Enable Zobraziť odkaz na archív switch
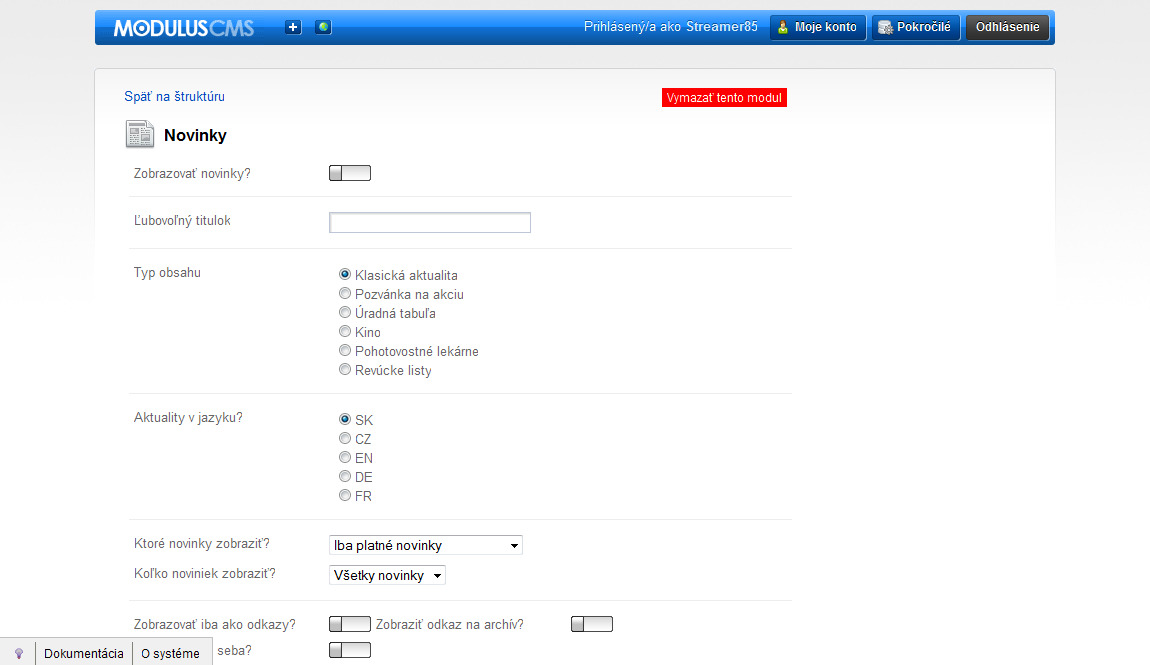Image resolution: width=1150 pixels, height=665 pixels. [592, 624]
